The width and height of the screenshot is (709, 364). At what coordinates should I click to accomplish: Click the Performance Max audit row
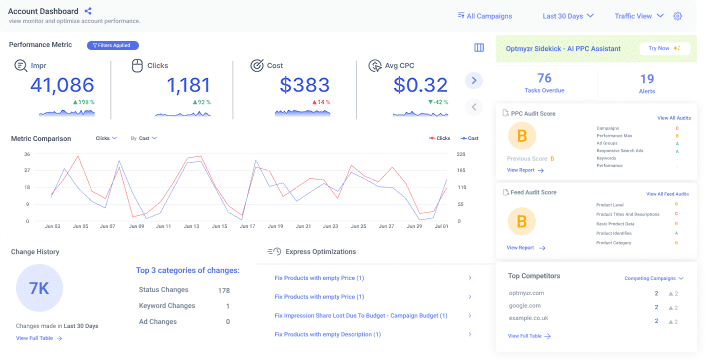pyautogui.click(x=638, y=136)
